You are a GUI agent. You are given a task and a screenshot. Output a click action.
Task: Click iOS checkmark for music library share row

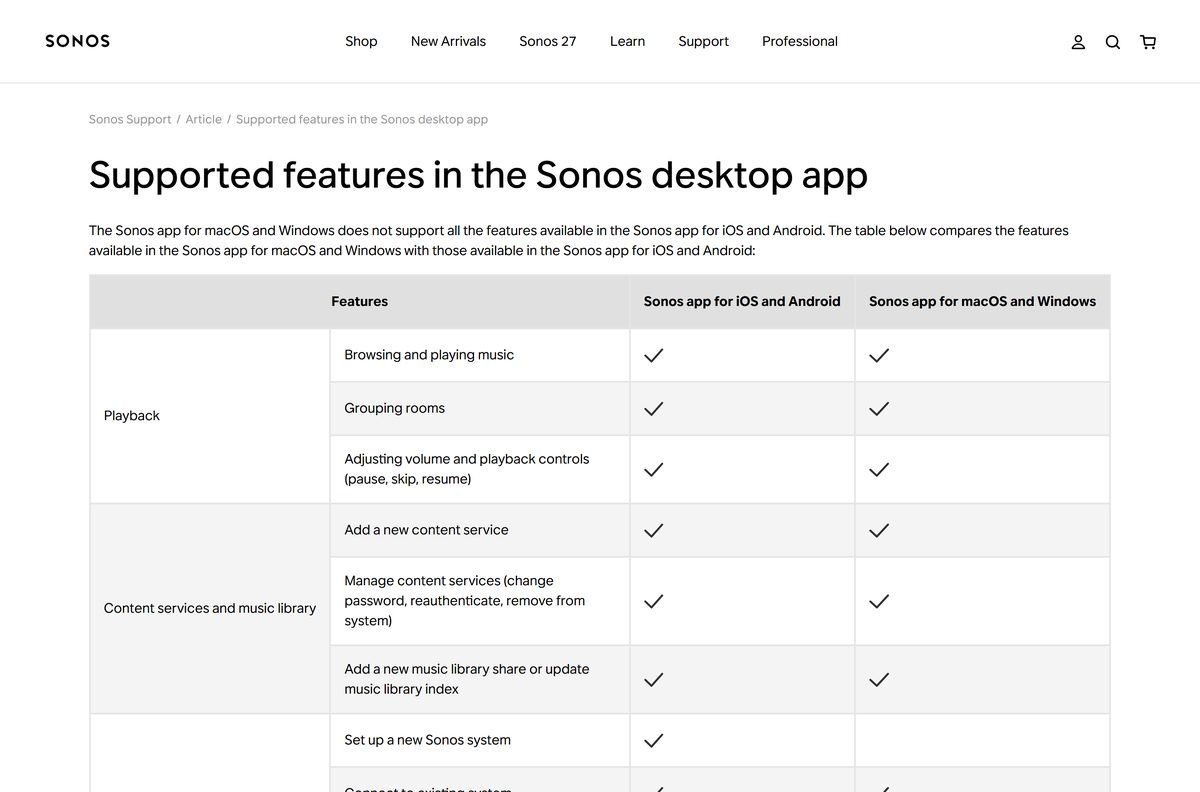point(654,679)
